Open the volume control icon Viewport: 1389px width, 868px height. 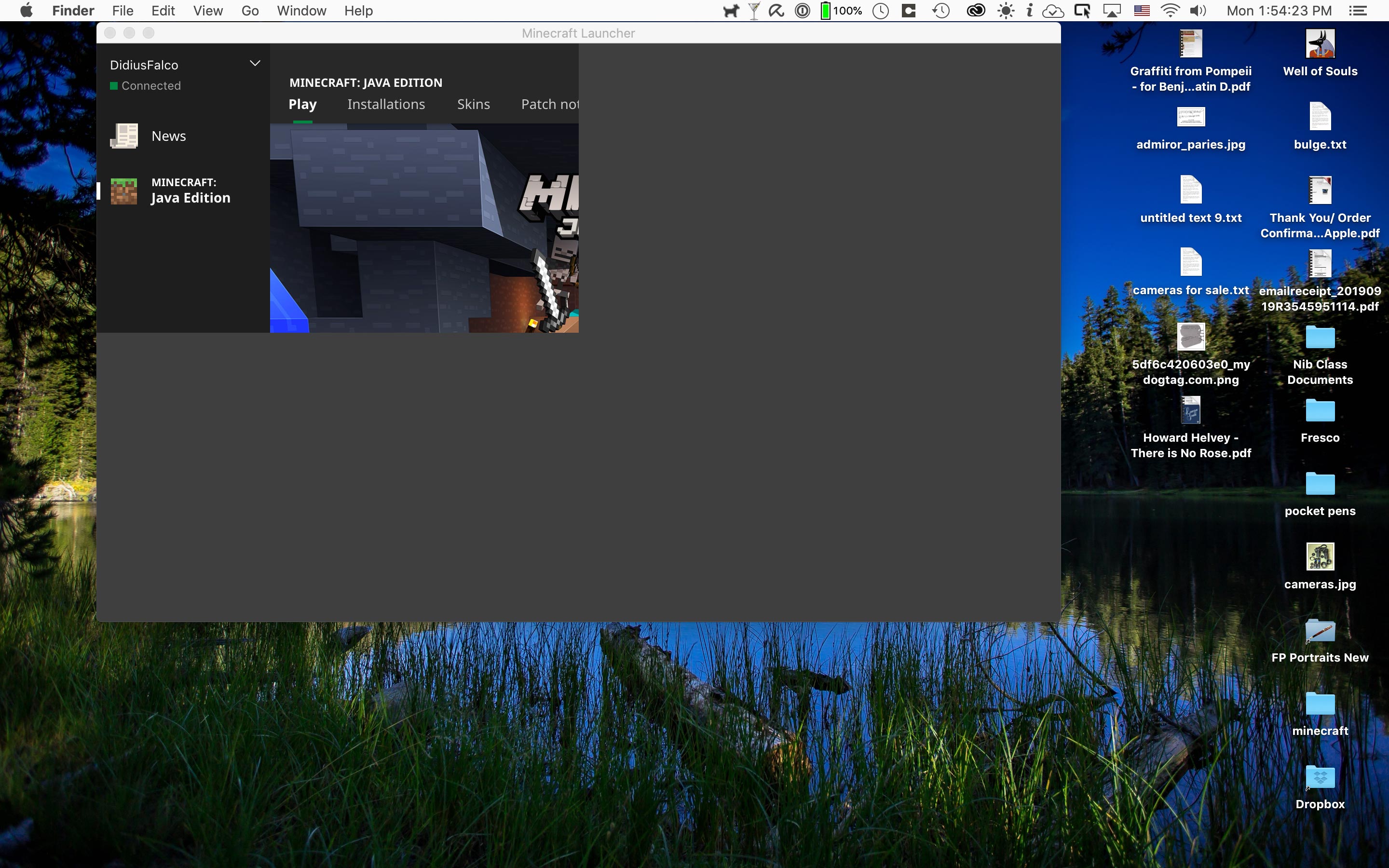(x=1198, y=11)
